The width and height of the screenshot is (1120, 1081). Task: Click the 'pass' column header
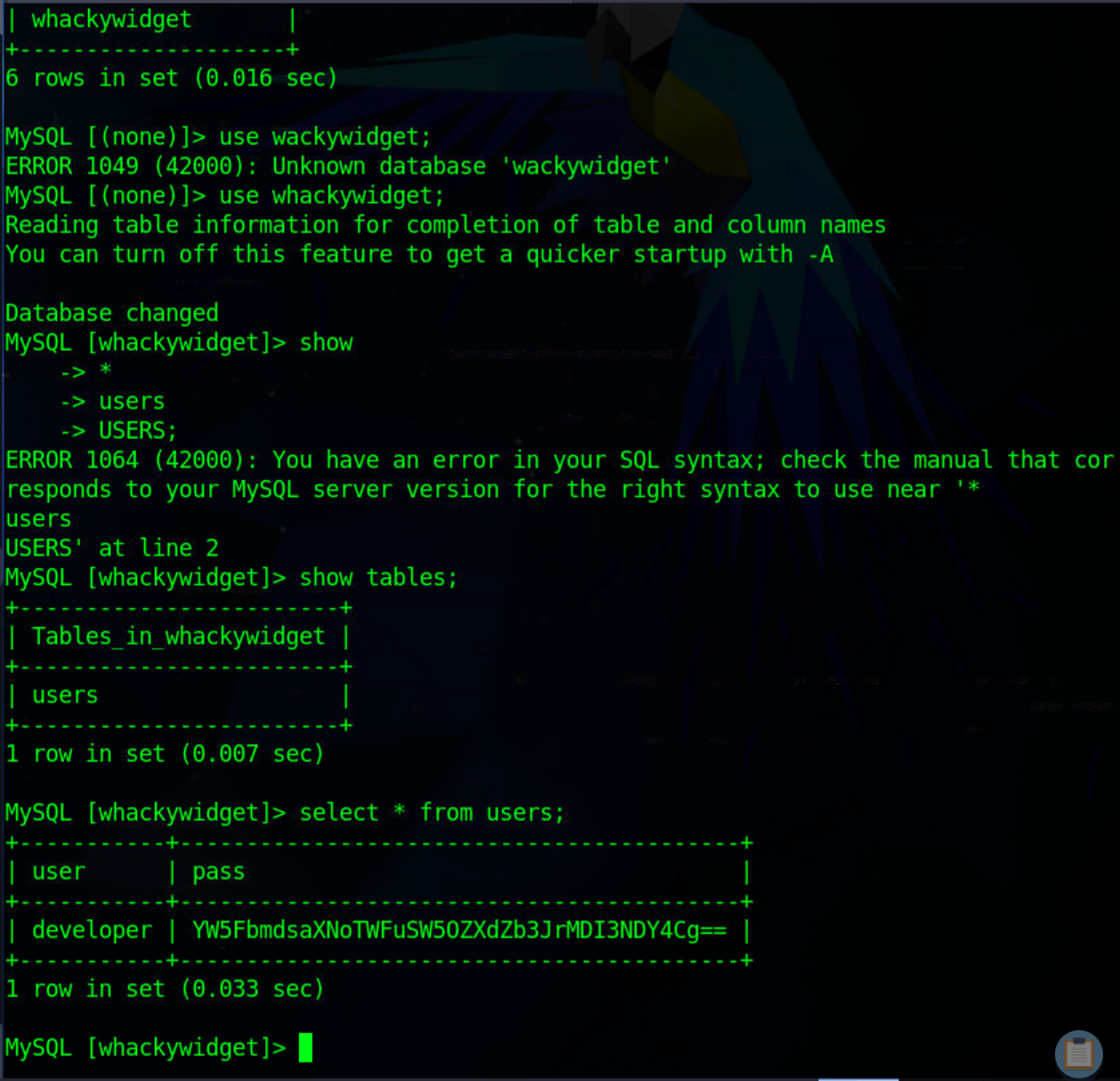pos(218,872)
